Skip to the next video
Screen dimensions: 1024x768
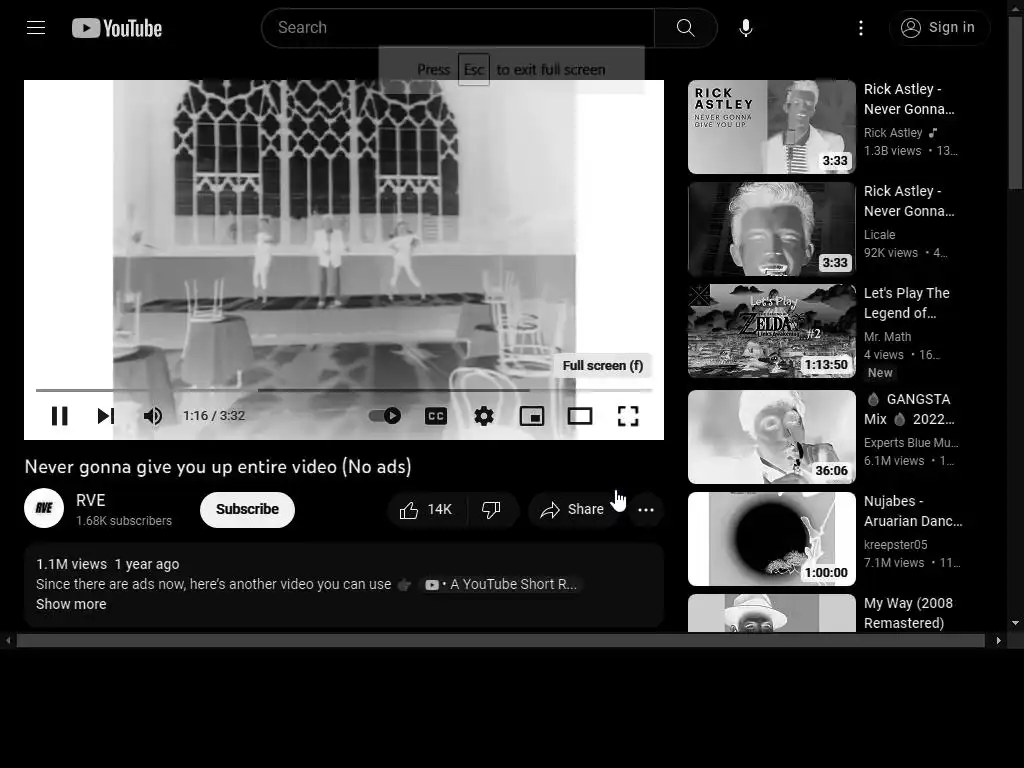(106, 416)
